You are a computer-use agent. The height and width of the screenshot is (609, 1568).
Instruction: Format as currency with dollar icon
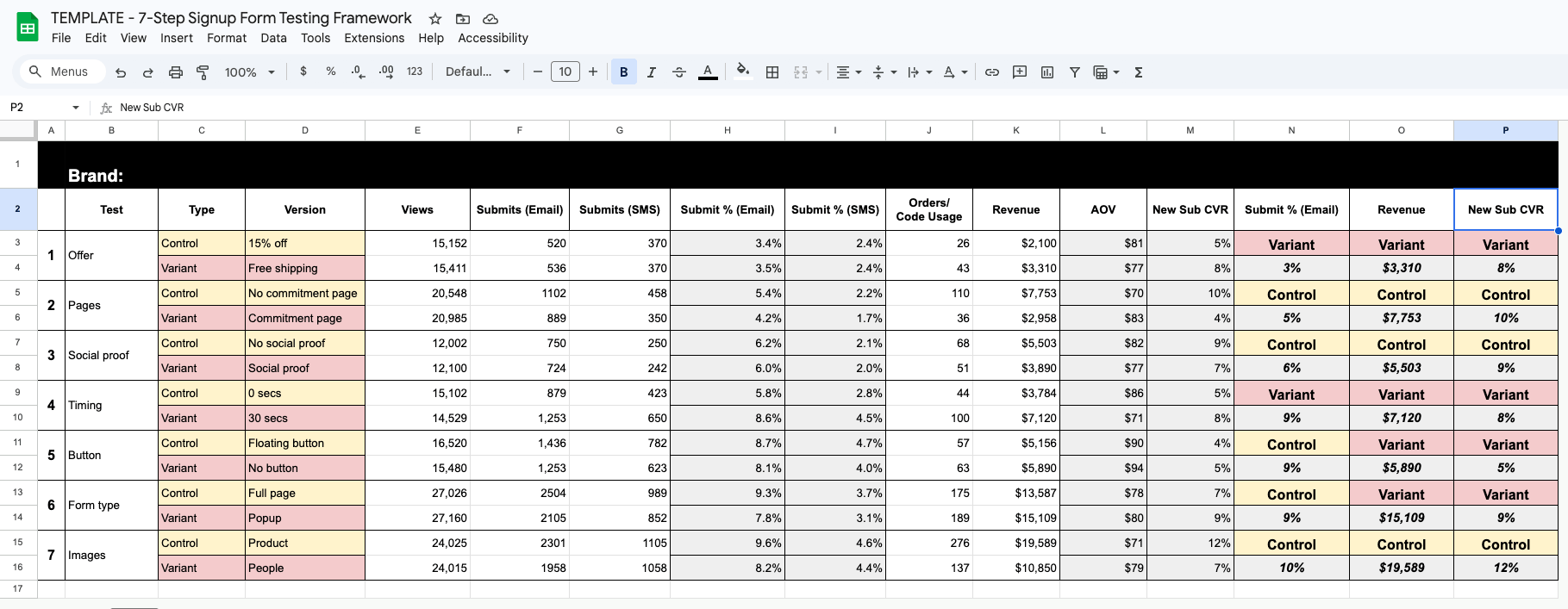tap(303, 71)
